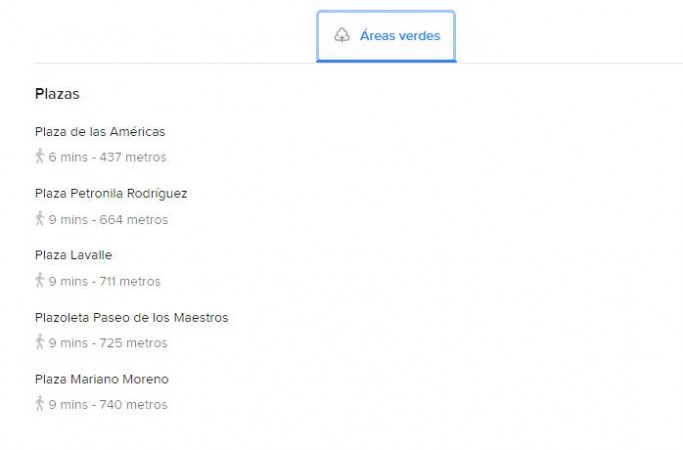The image size is (683, 450).
Task: Click the Plazas section heading
Action: tap(57, 94)
